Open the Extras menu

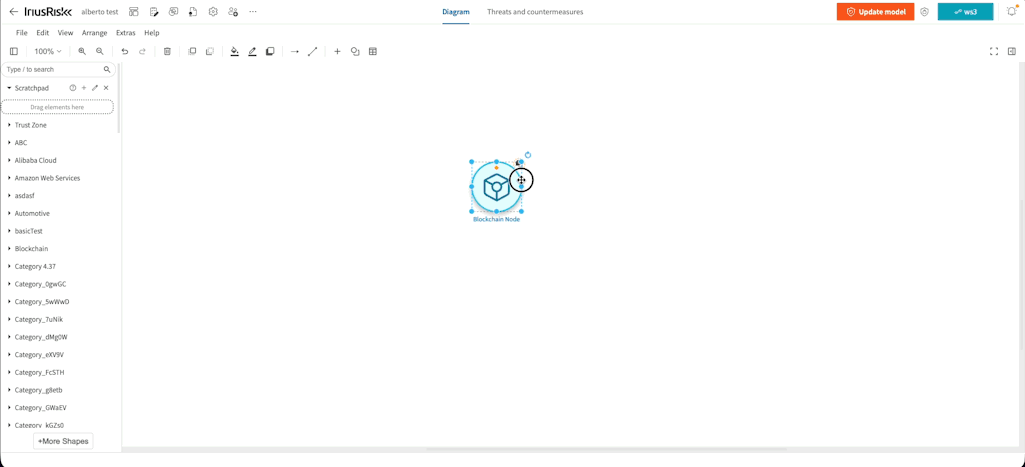pyautogui.click(x=126, y=33)
